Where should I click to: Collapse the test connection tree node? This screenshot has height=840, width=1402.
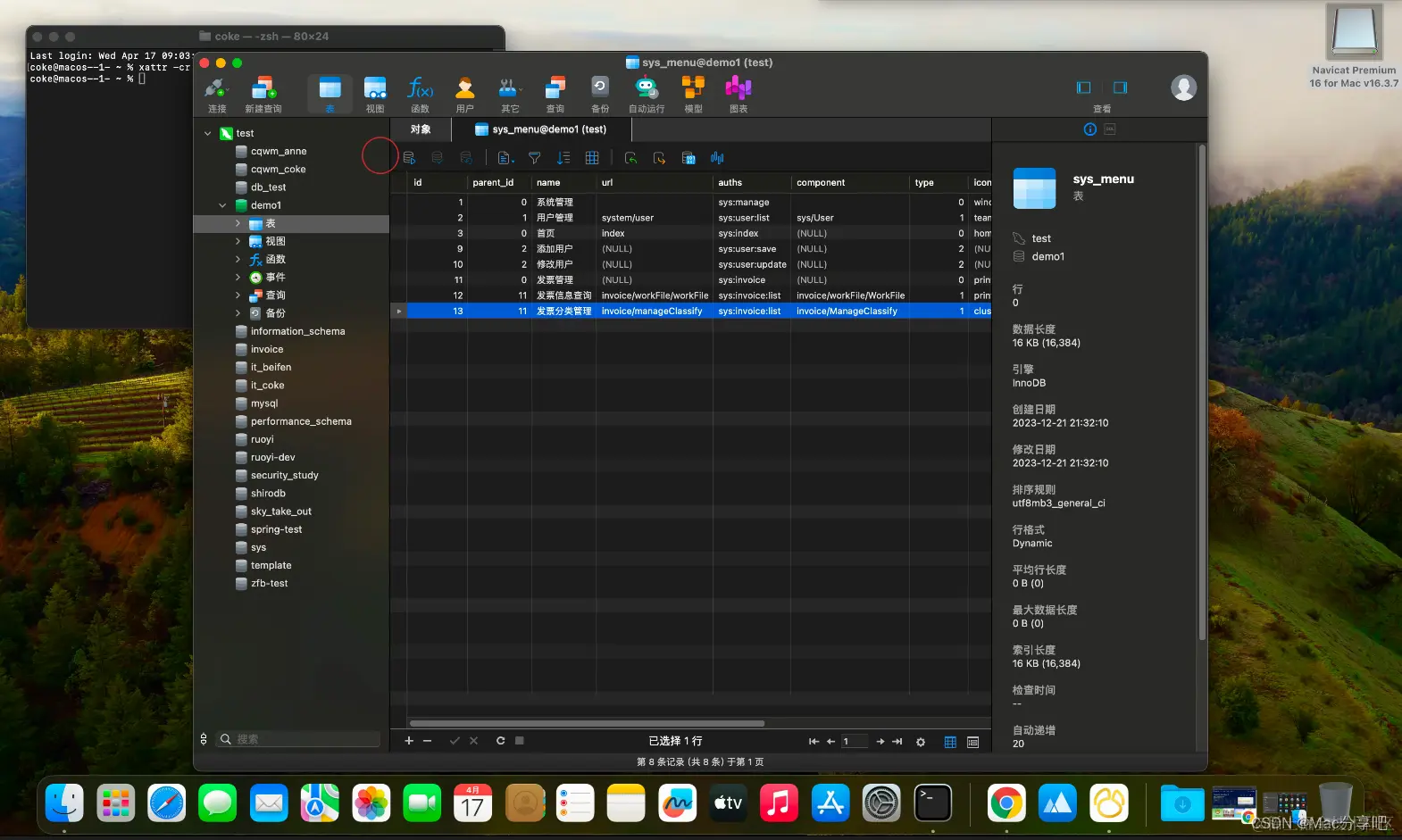click(207, 133)
